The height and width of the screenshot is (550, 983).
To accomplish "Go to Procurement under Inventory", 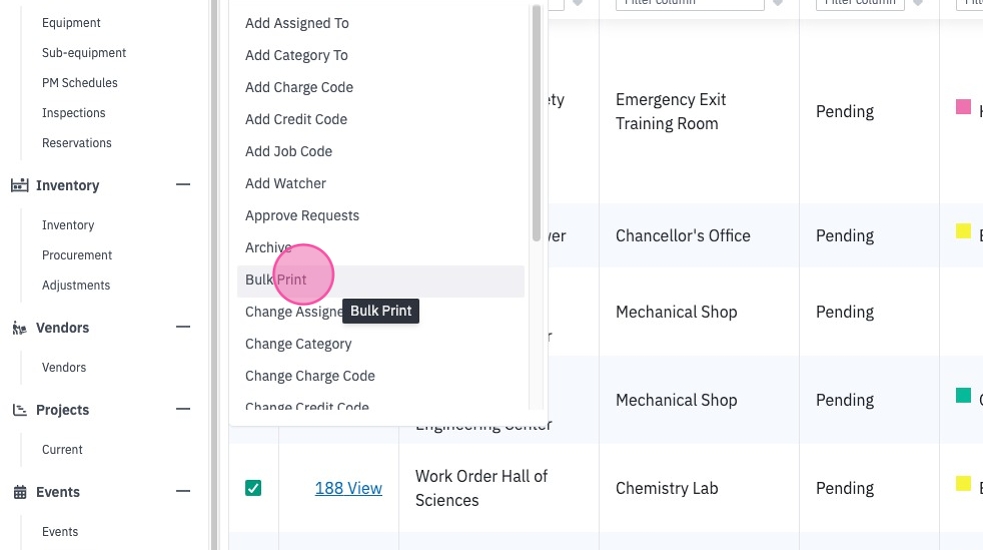I will pos(76,255).
